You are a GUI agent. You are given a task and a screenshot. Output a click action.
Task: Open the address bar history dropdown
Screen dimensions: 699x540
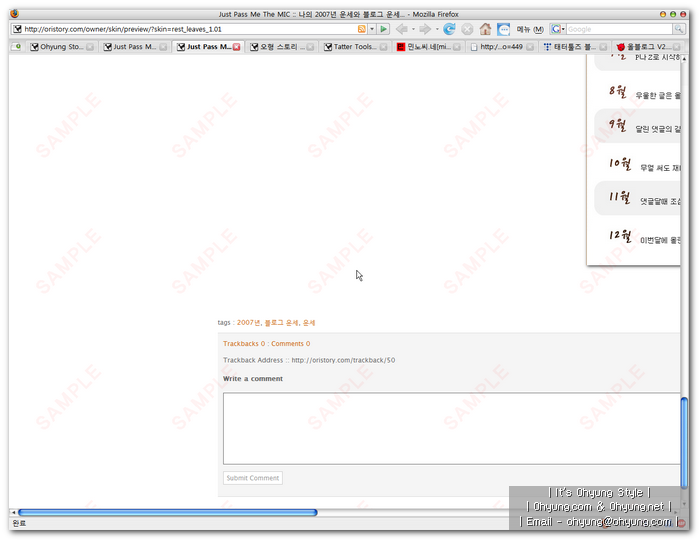click(372, 29)
